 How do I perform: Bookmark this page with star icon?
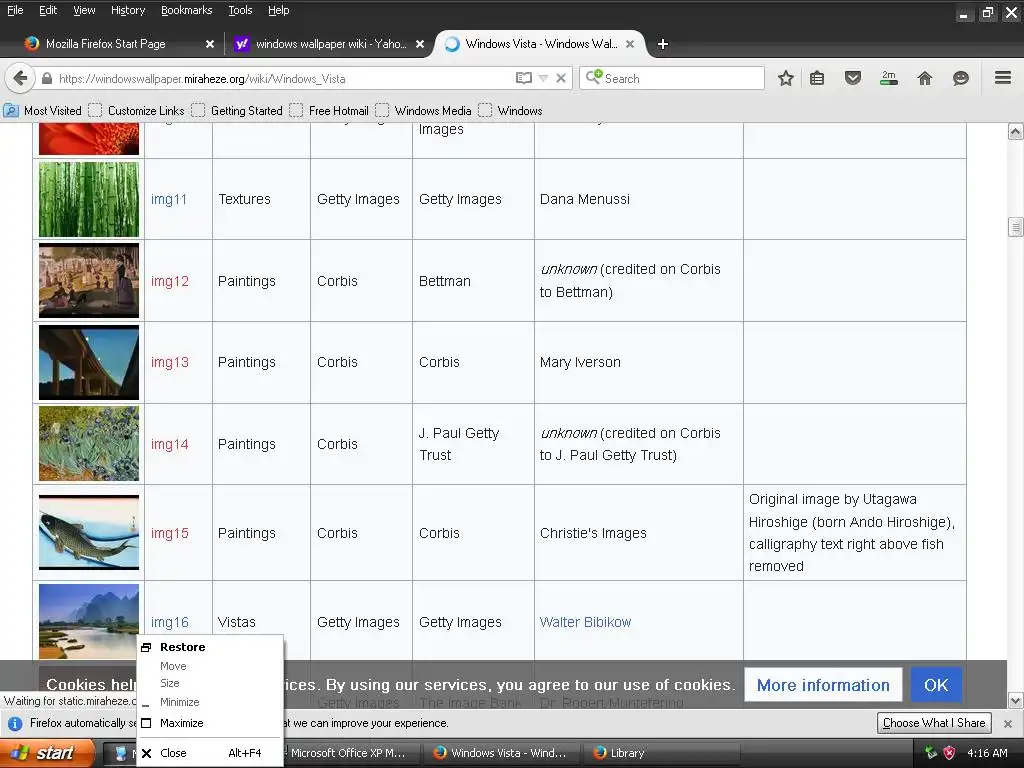786,78
